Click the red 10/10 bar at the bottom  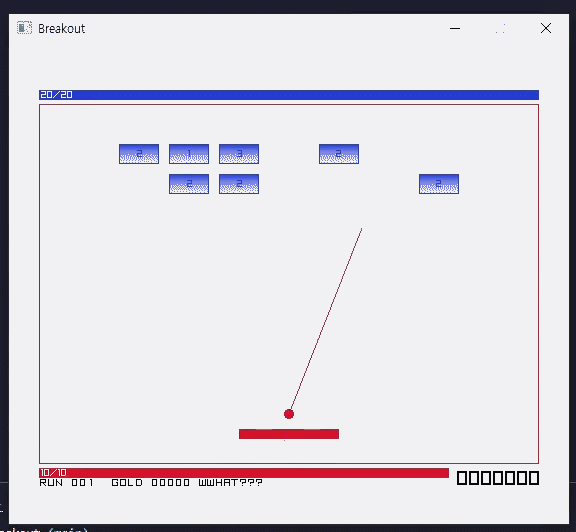pos(244,473)
